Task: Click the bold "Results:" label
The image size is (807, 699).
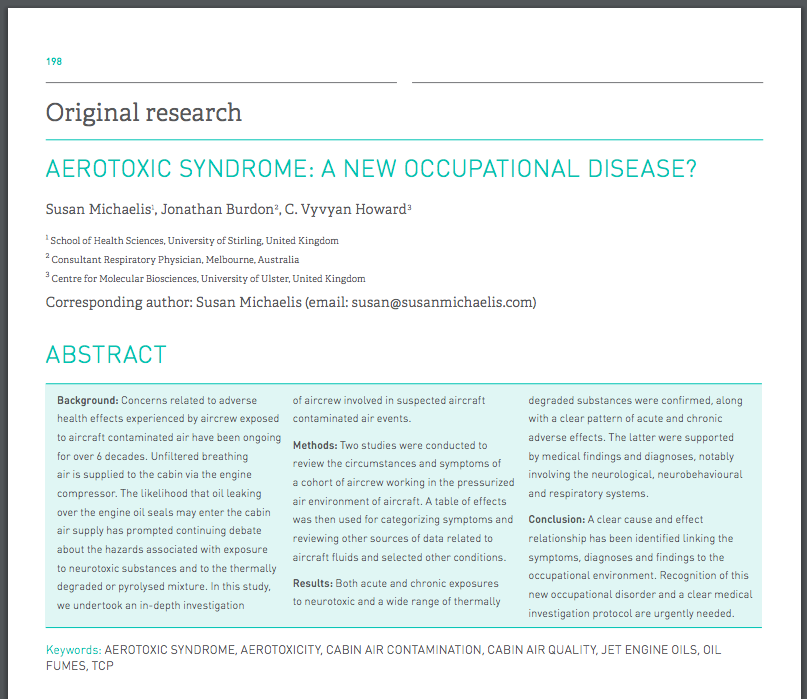Action: (314, 583)
